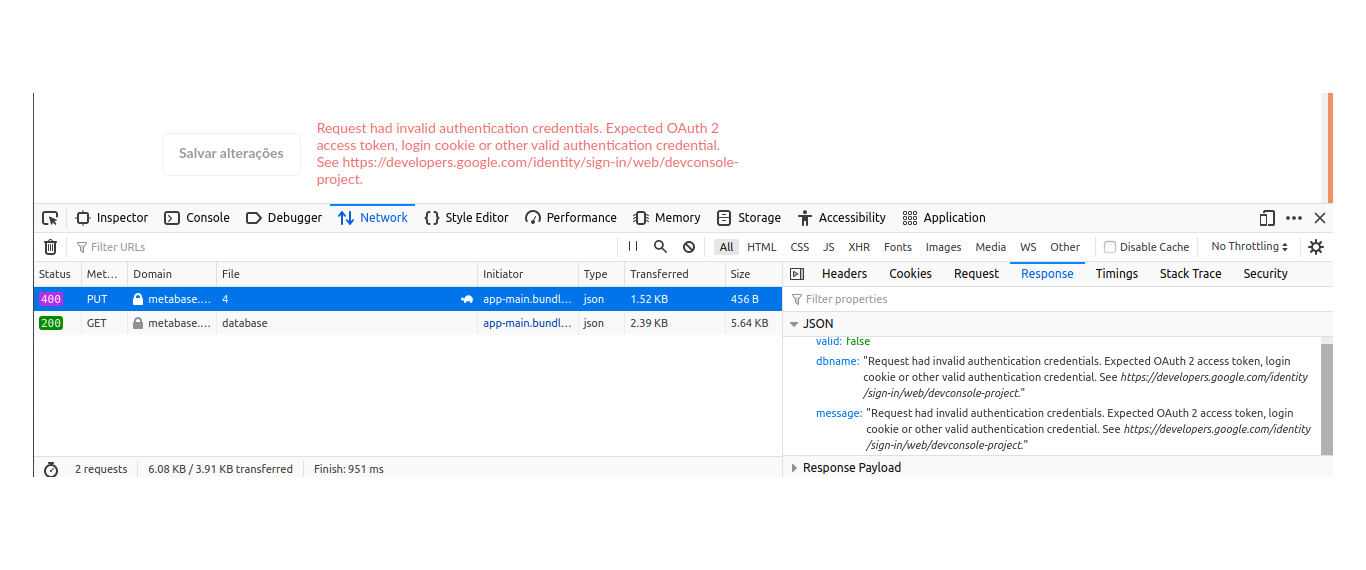Enable the Disable Cache checkbox

point(1110,247)
